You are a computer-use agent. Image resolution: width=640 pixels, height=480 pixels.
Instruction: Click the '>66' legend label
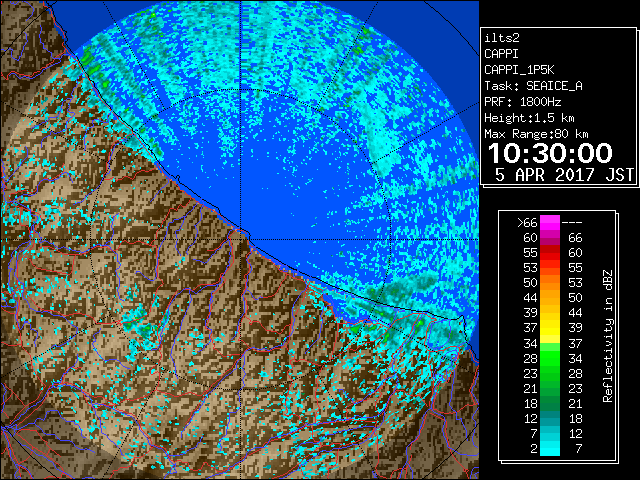[527, 223]
